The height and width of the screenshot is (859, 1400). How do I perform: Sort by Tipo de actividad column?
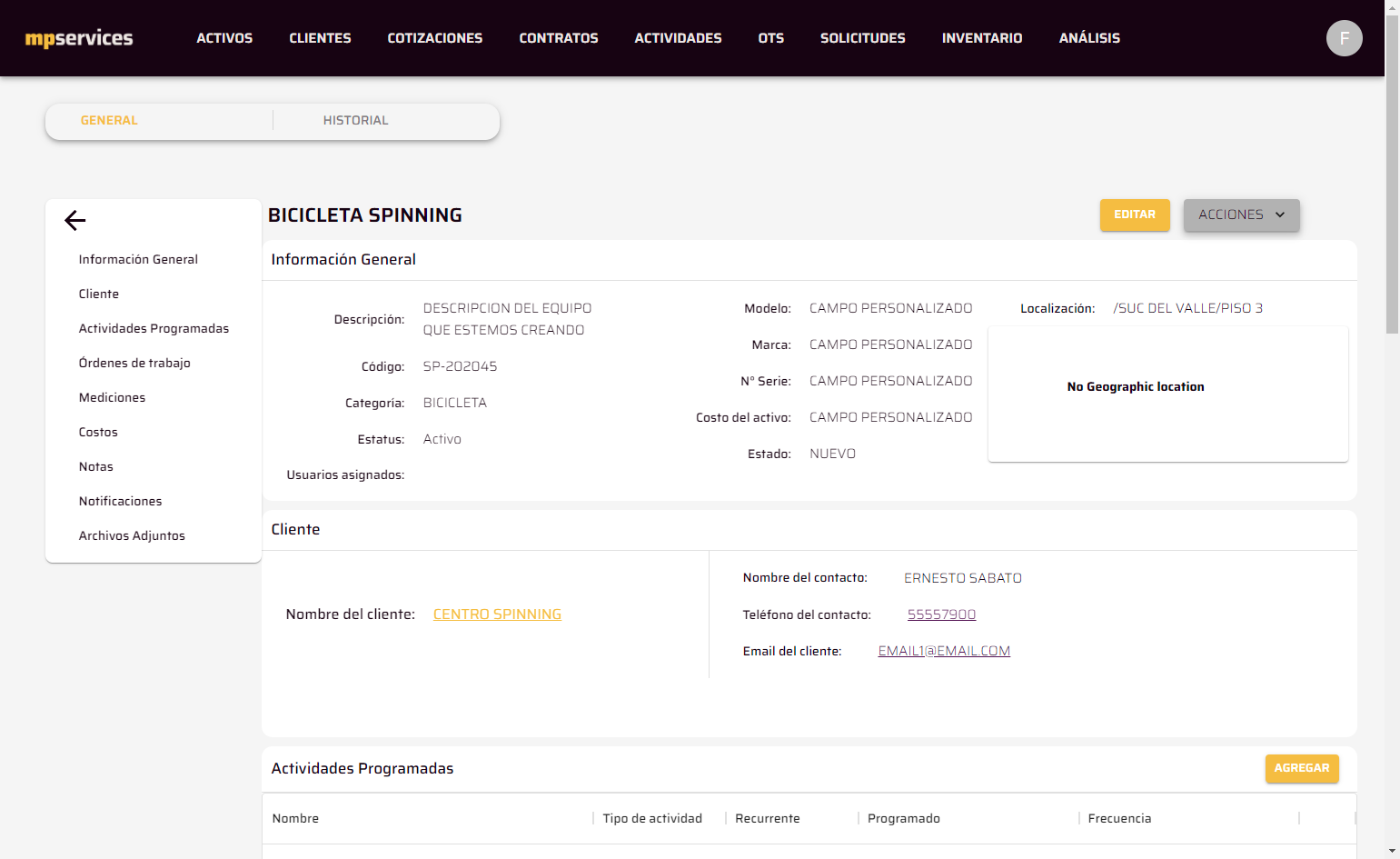pos(652,818)
